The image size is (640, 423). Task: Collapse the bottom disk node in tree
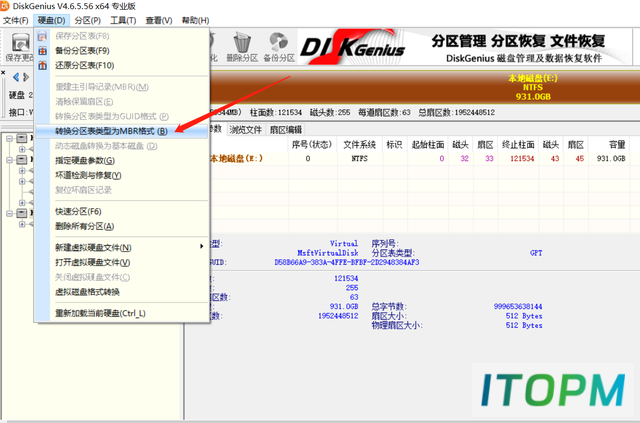[9, 213]
